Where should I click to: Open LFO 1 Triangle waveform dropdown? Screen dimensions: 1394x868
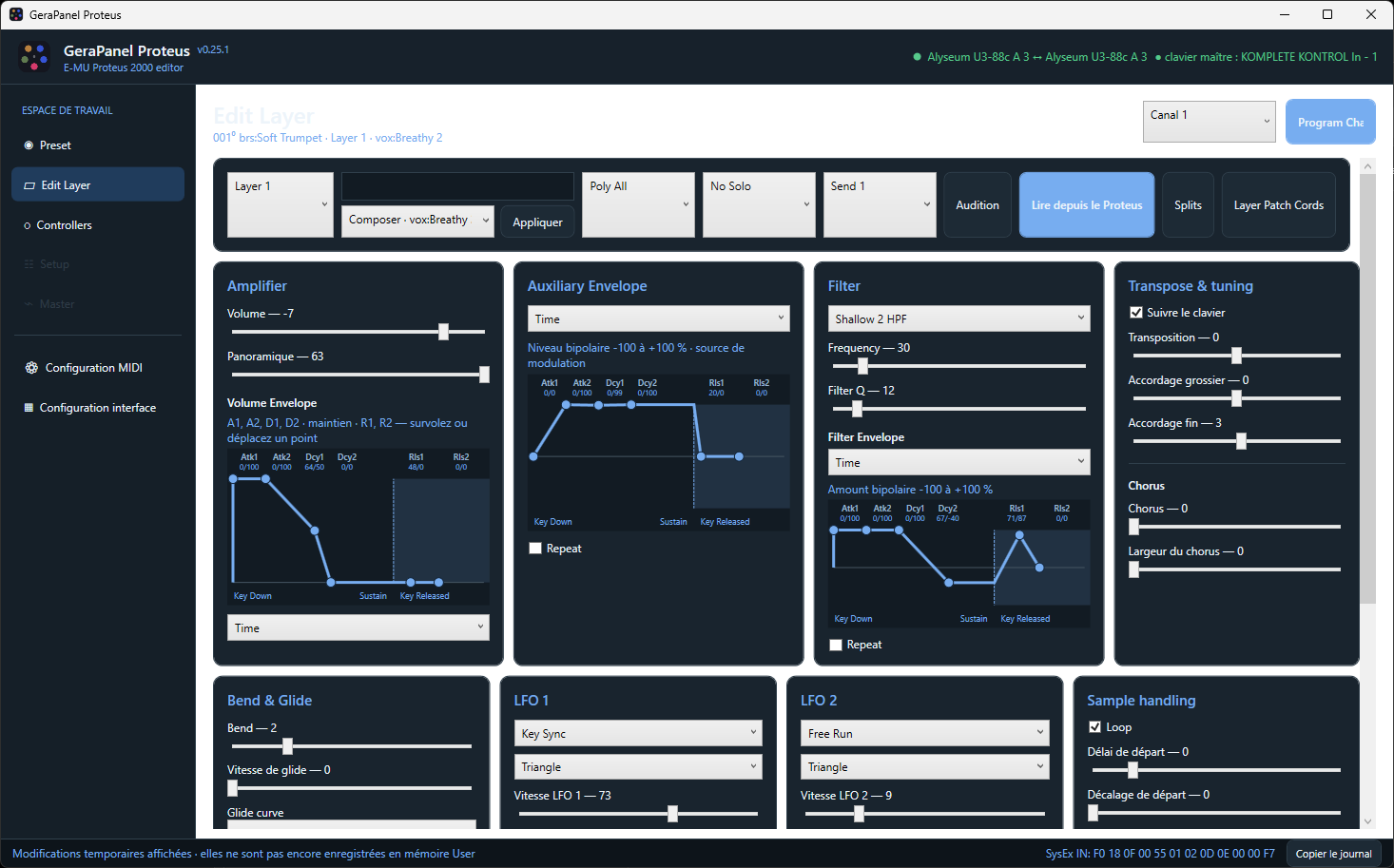click(x=638, y=766)
